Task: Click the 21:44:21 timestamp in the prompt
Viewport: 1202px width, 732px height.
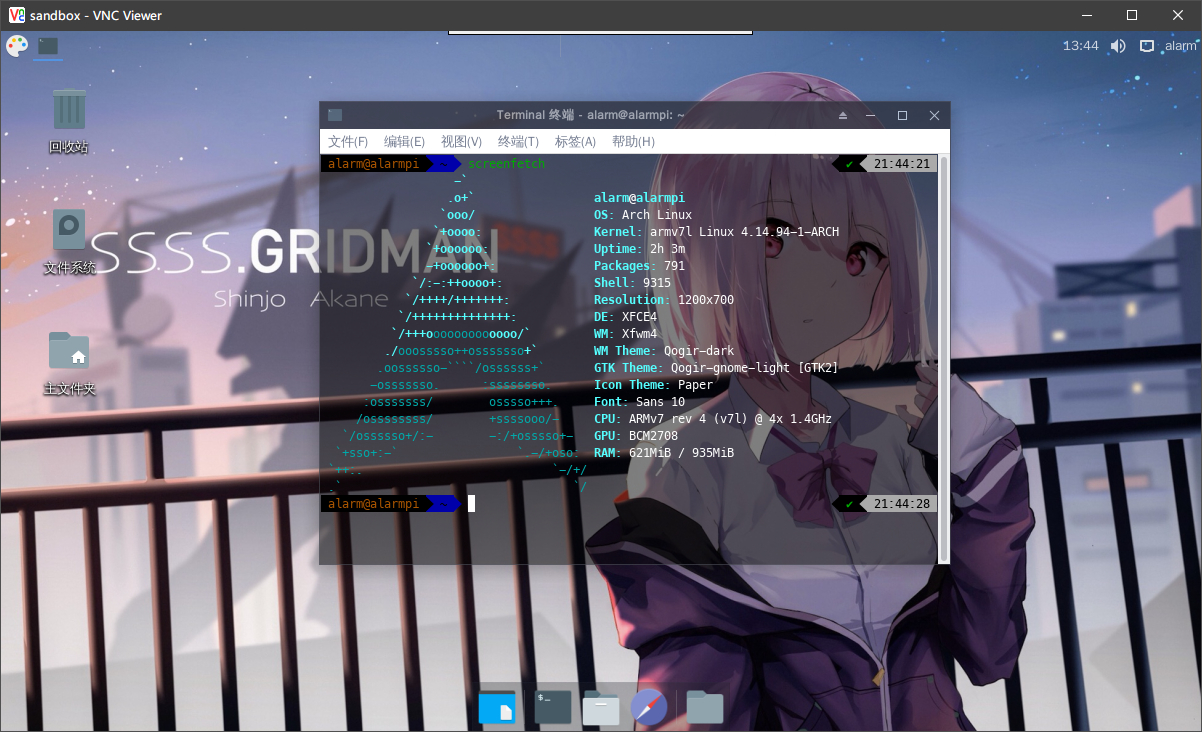Action: 901,164
